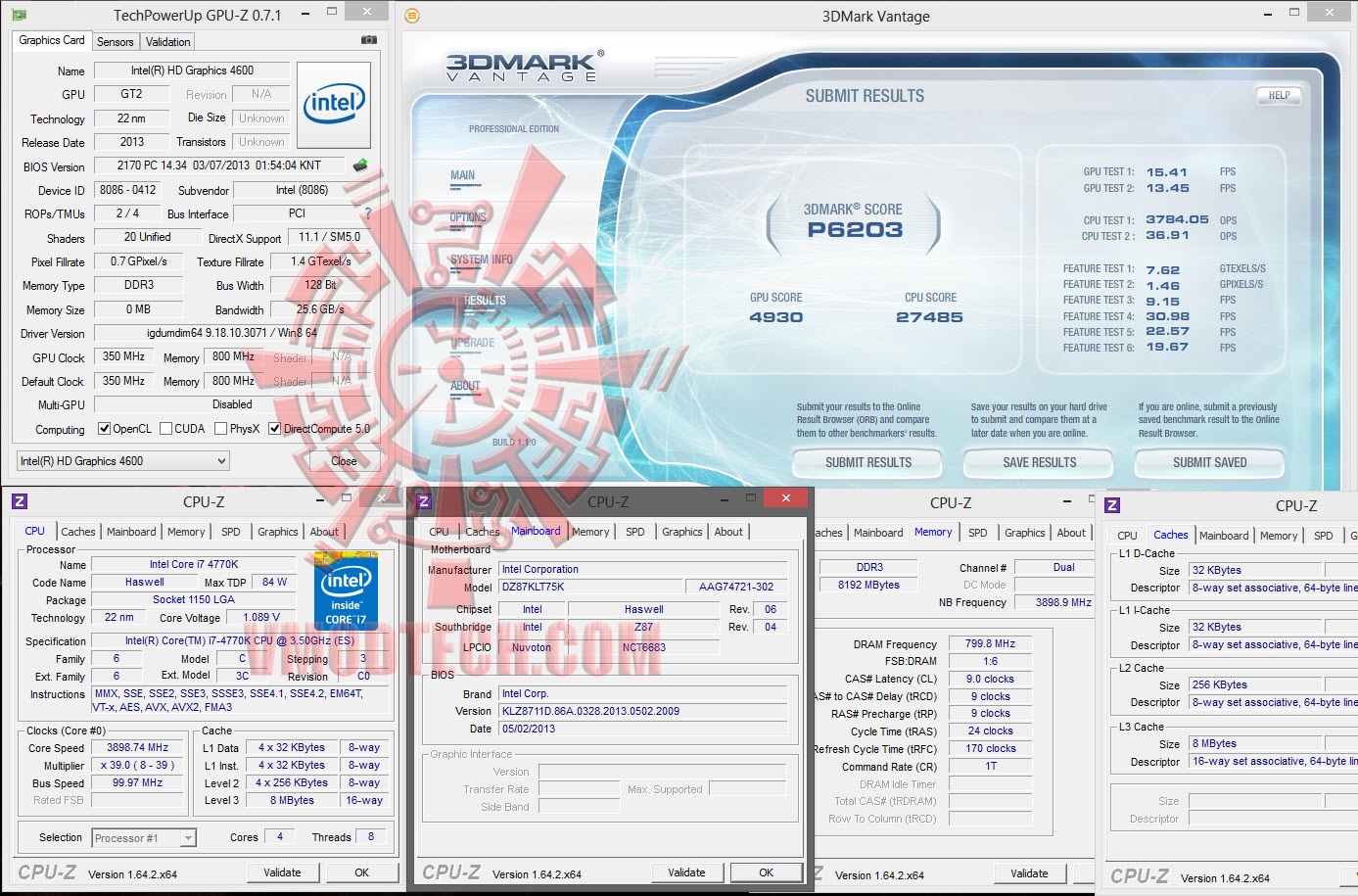The width and height of the screenshot is (1358, 896).
Task: Open the SPD tab in the Memory CPU-Z window
Action: pyautogui.click(x=978, y=533)
